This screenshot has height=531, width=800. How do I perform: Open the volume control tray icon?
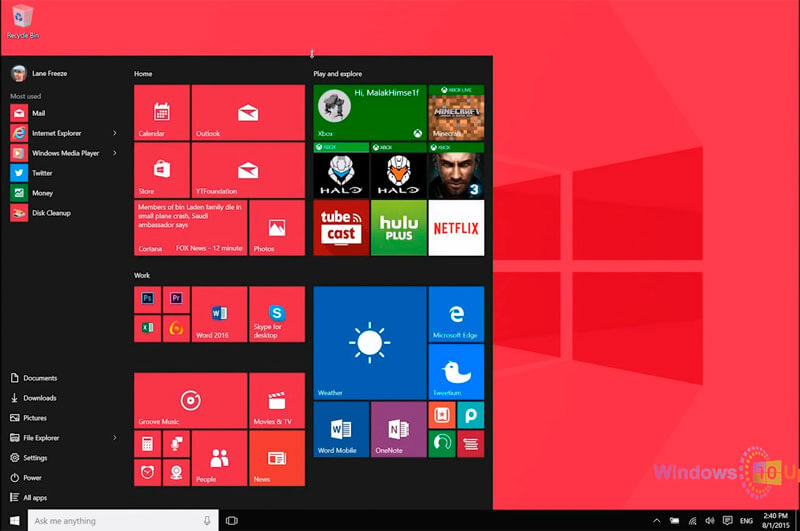pyautogui.click(x=710, y=521)
